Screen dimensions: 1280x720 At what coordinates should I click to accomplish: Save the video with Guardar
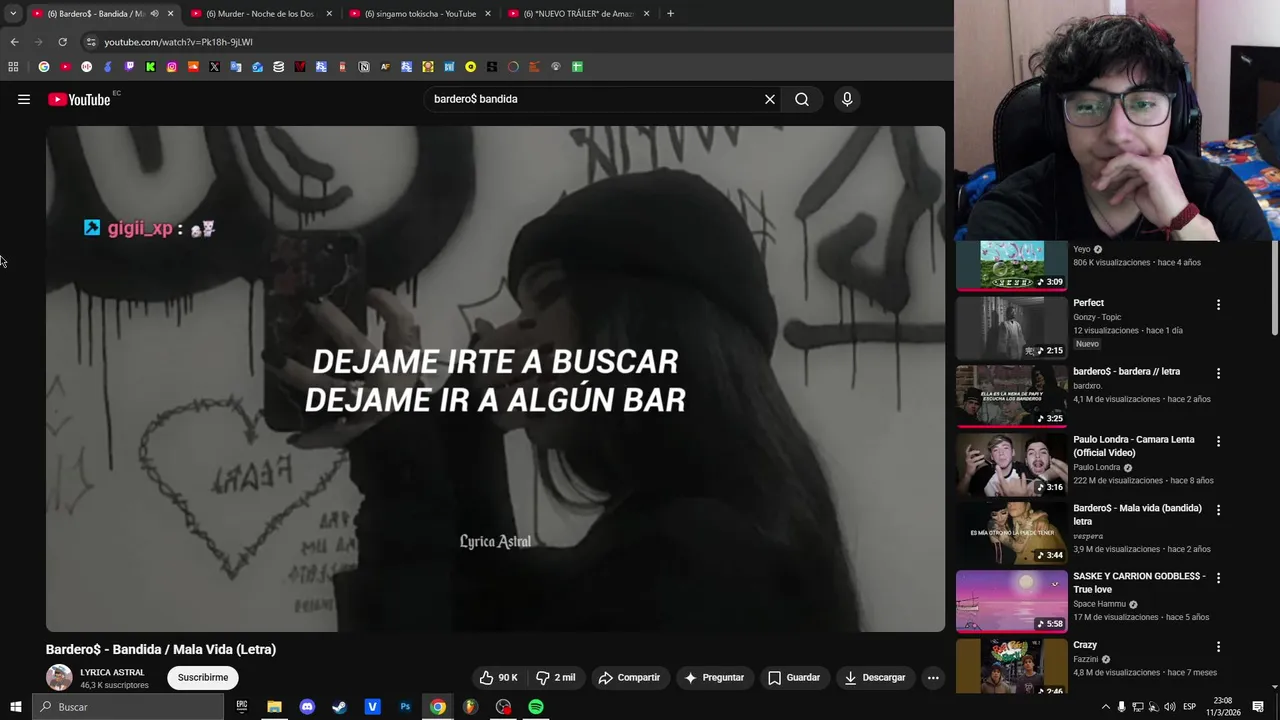tap(794, 678)
